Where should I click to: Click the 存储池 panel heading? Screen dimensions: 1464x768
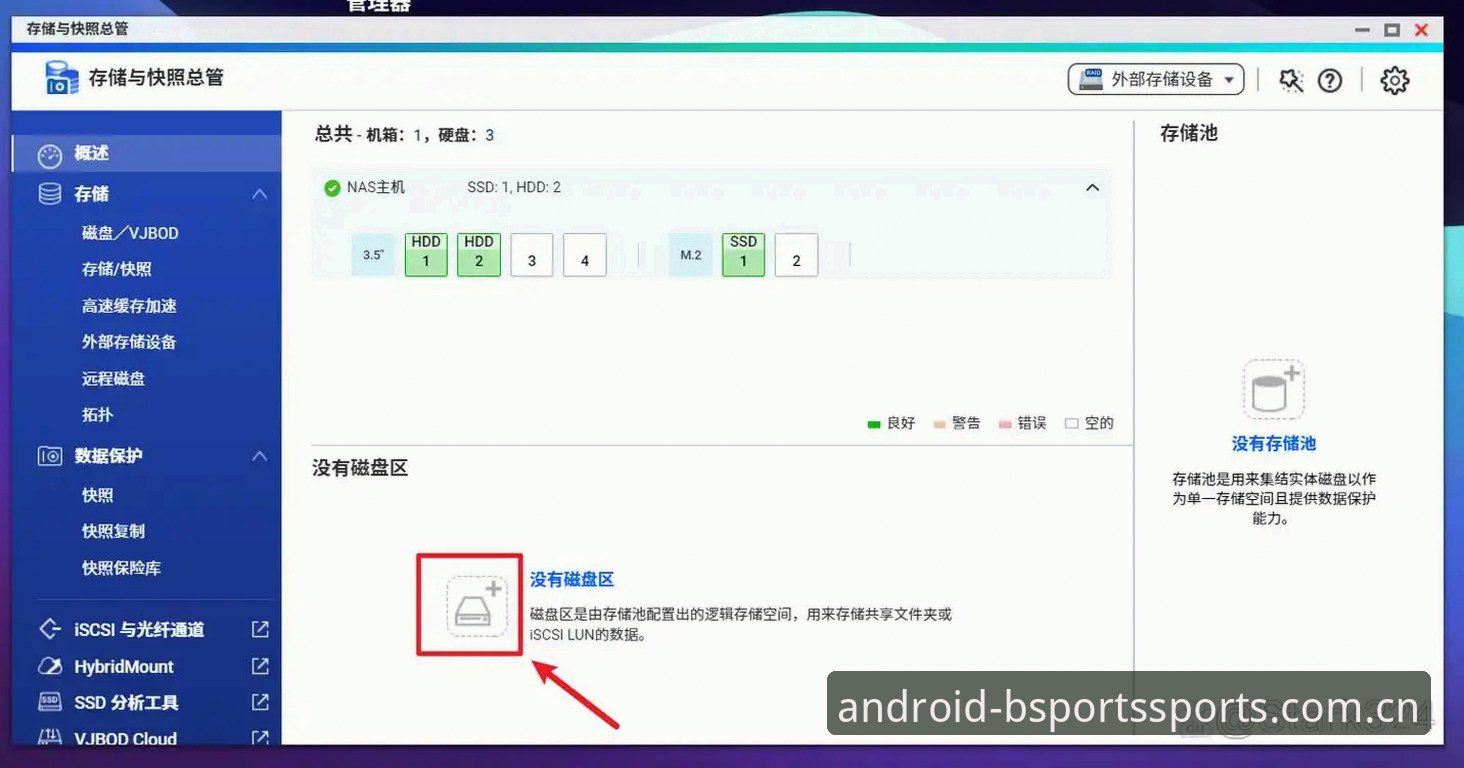click(x=1189, y=133)
